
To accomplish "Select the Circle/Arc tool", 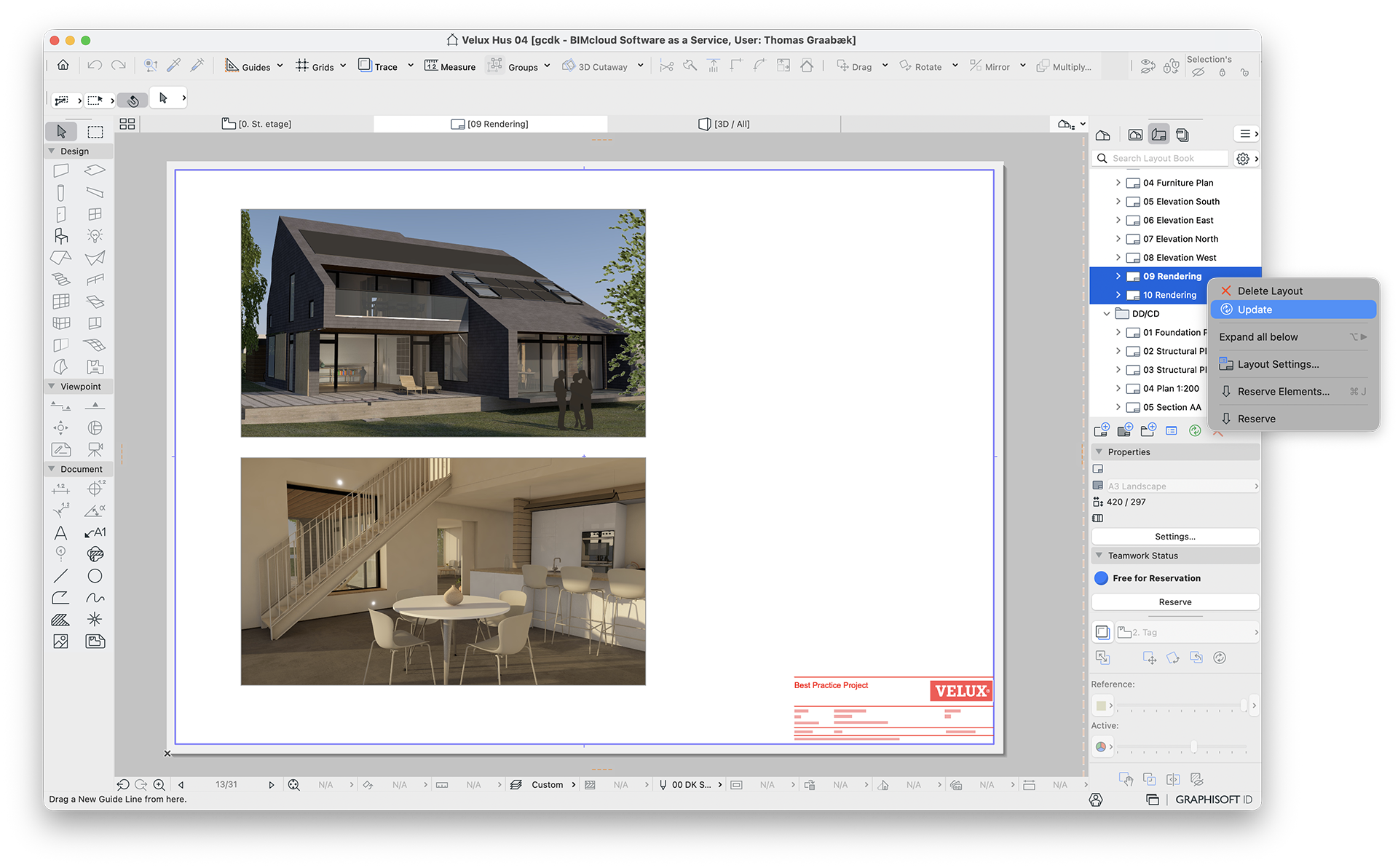I will pos(95,576).
